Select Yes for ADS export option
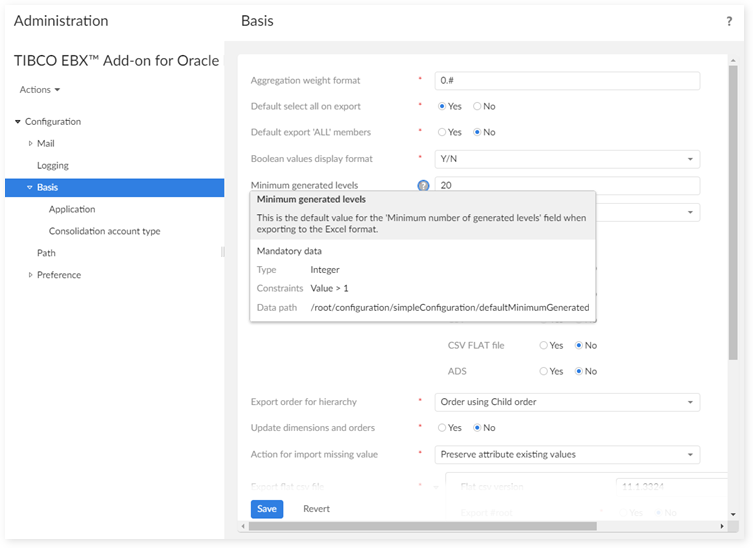 point(544,371)
